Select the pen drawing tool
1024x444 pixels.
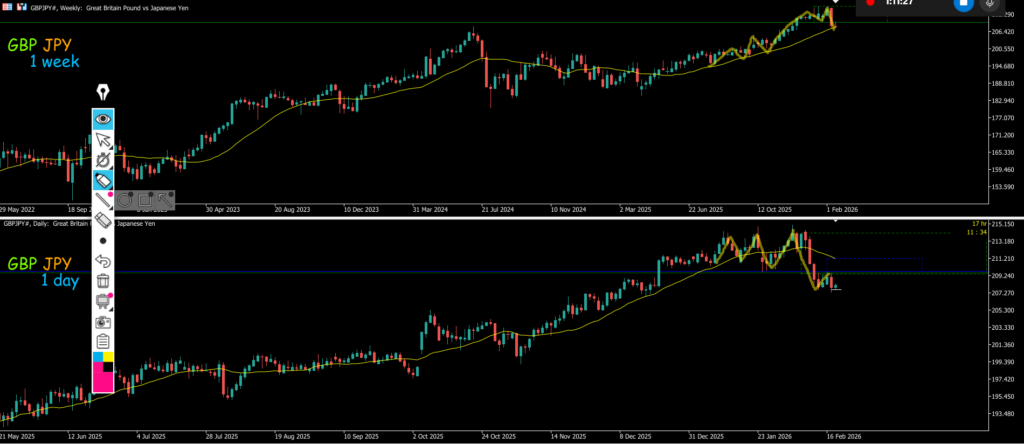point(102,160)
